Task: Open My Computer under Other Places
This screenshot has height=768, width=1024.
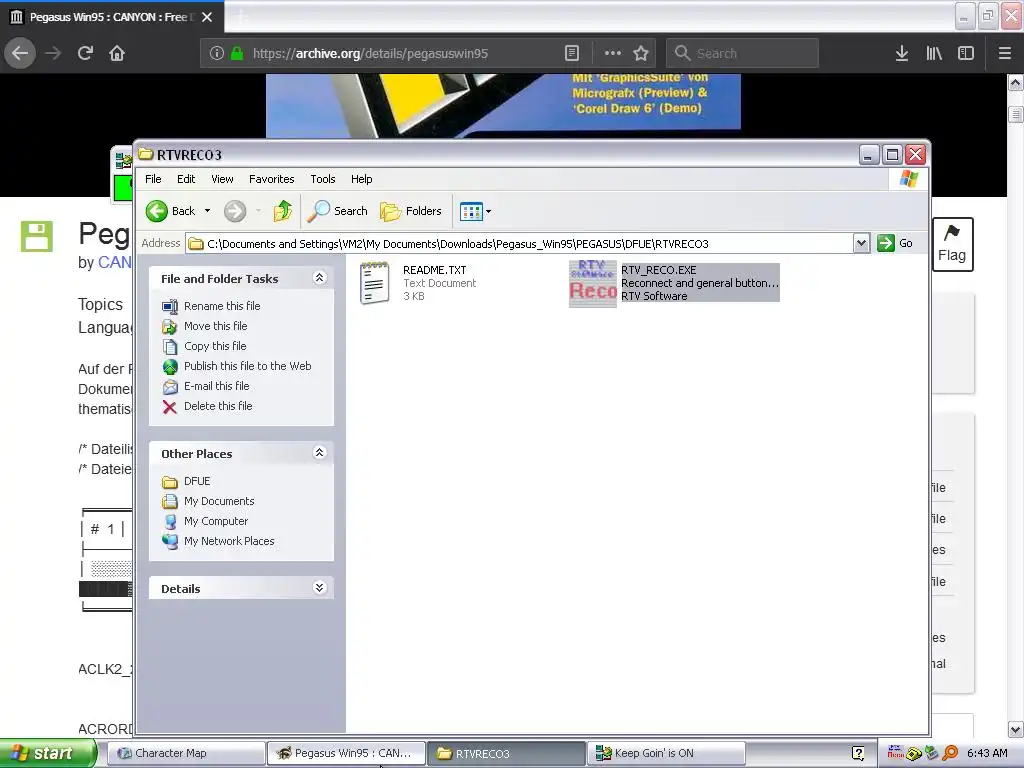Action: point(216,521)
